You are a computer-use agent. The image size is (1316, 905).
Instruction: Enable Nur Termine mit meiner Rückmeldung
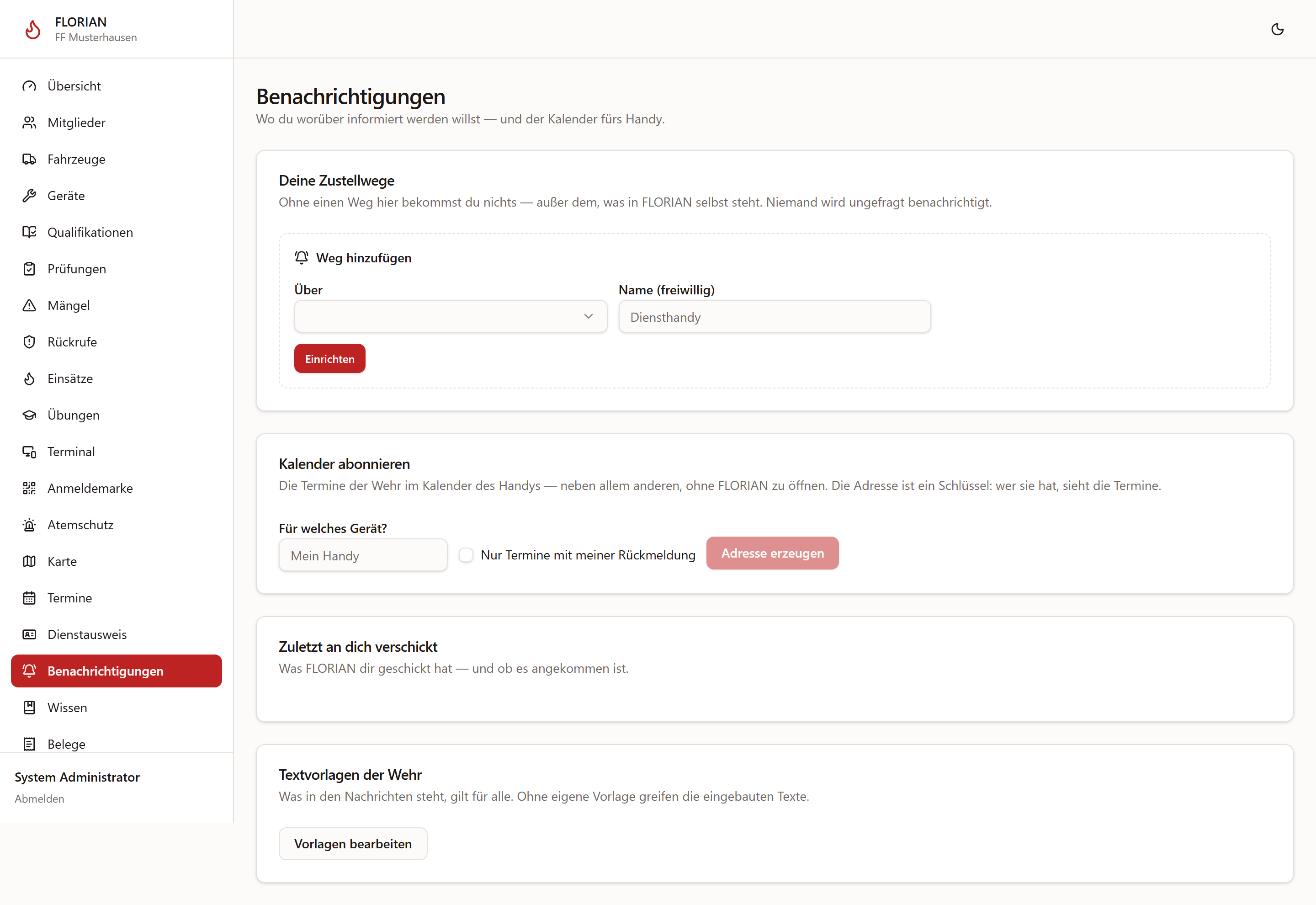tap(466, 554)
